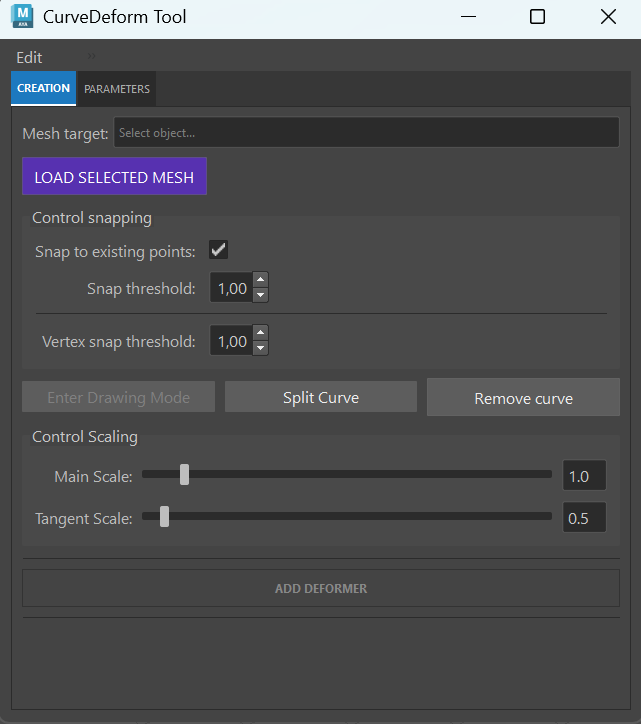This screenshot has width=641, height=724.
Task: Click the Control snapping group label
Action: pos(91,217)
